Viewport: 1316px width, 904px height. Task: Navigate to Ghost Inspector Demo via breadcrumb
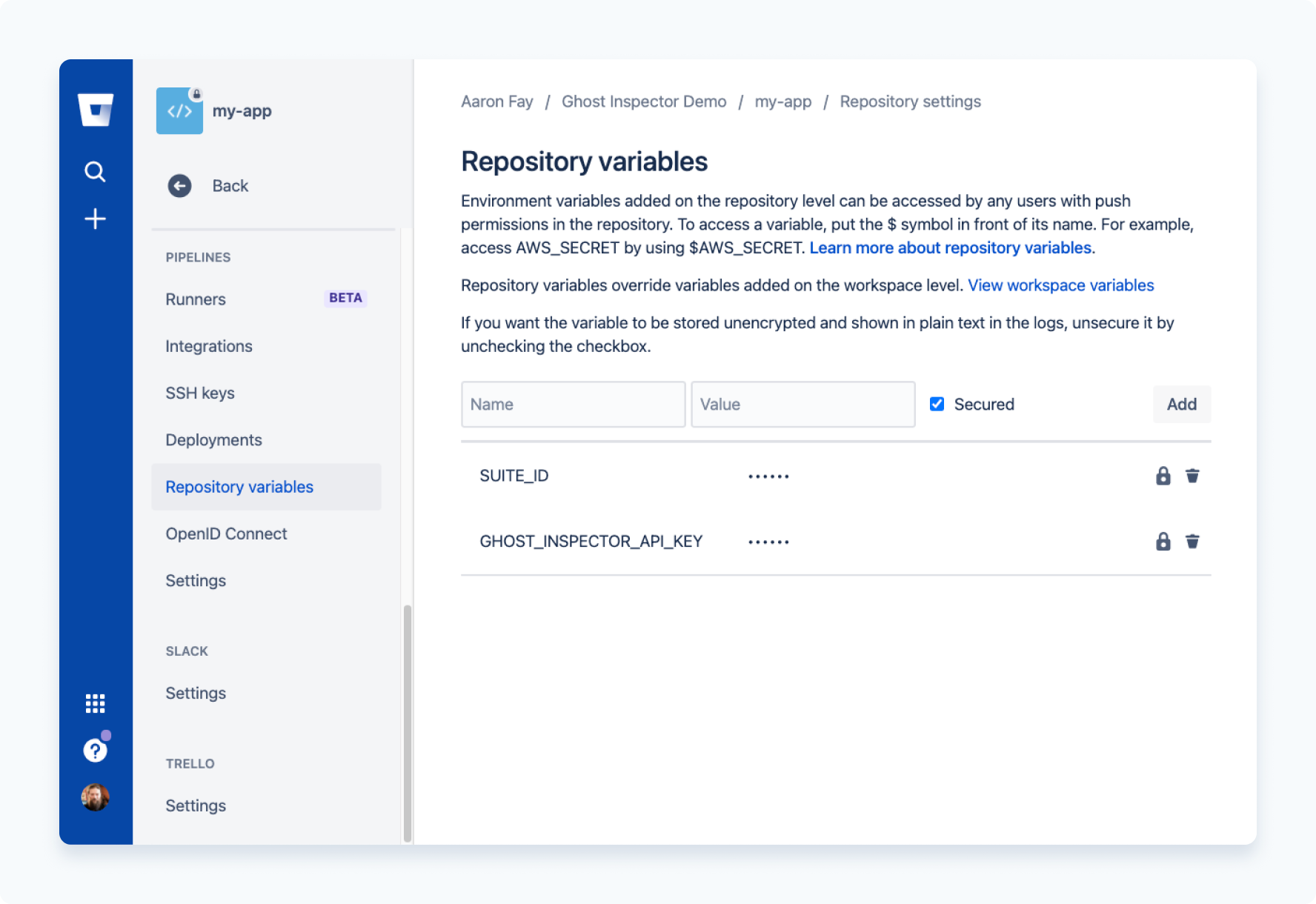click(644, 102)
